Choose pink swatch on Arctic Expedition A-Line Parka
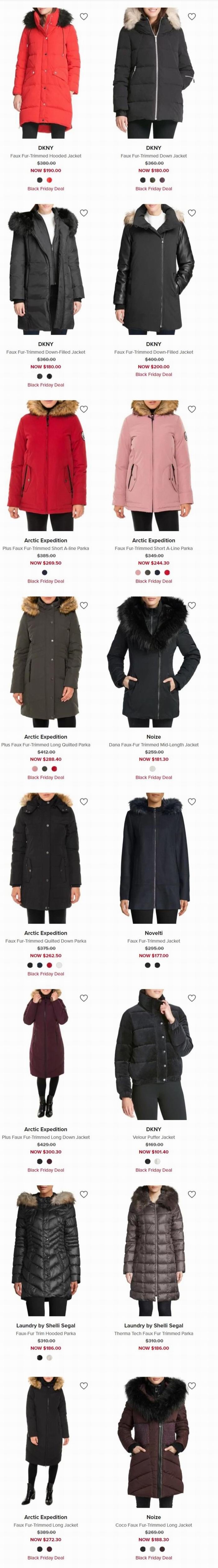Viewport: 218px width, 1568px height. coord(138,572)
